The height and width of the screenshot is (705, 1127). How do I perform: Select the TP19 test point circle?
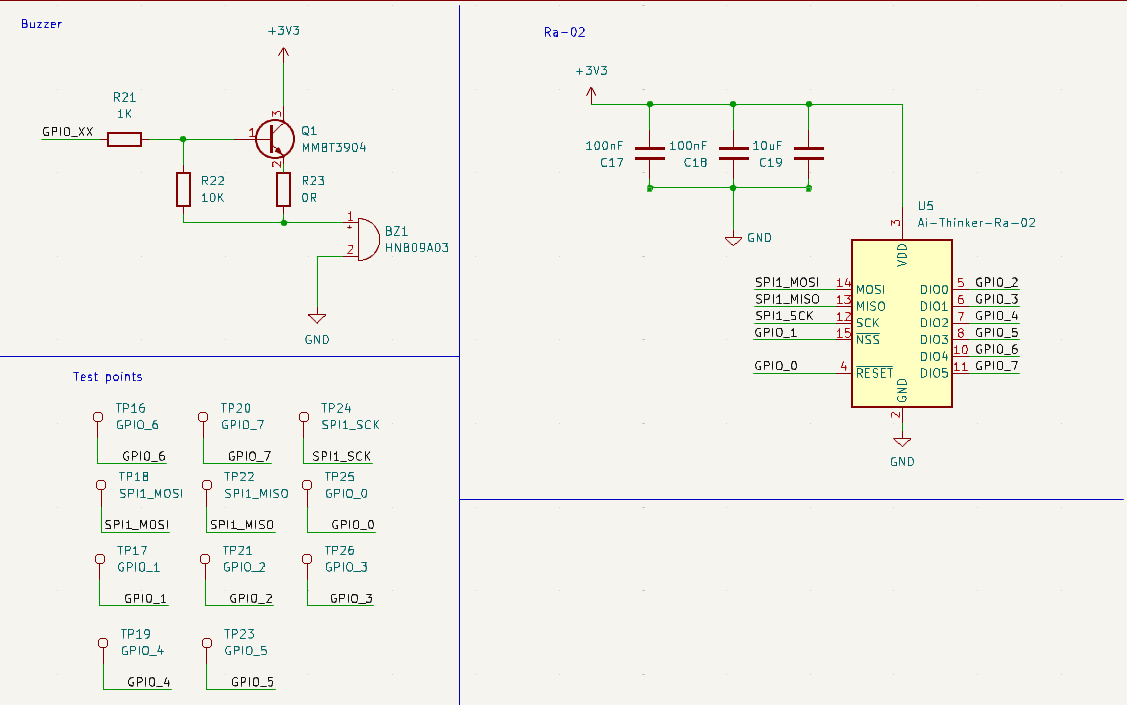104,643
